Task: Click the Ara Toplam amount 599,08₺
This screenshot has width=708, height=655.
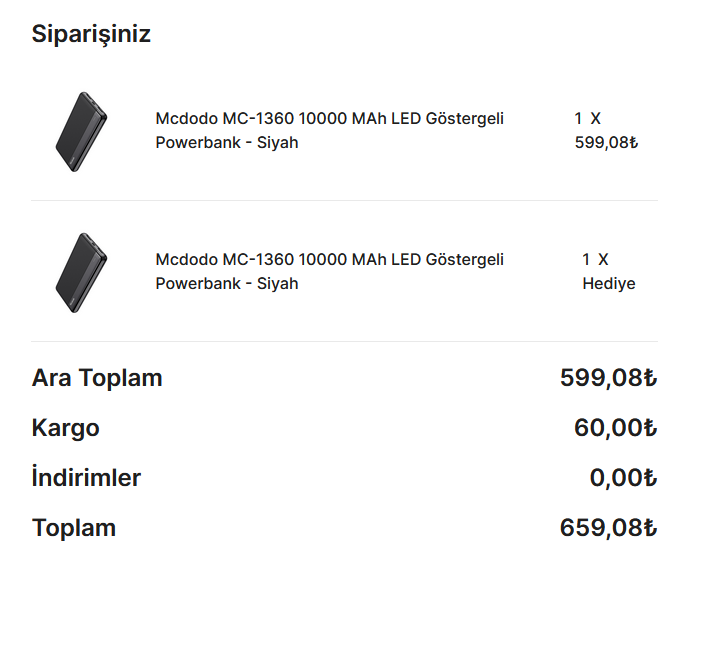Action: [x=608, y=379]
